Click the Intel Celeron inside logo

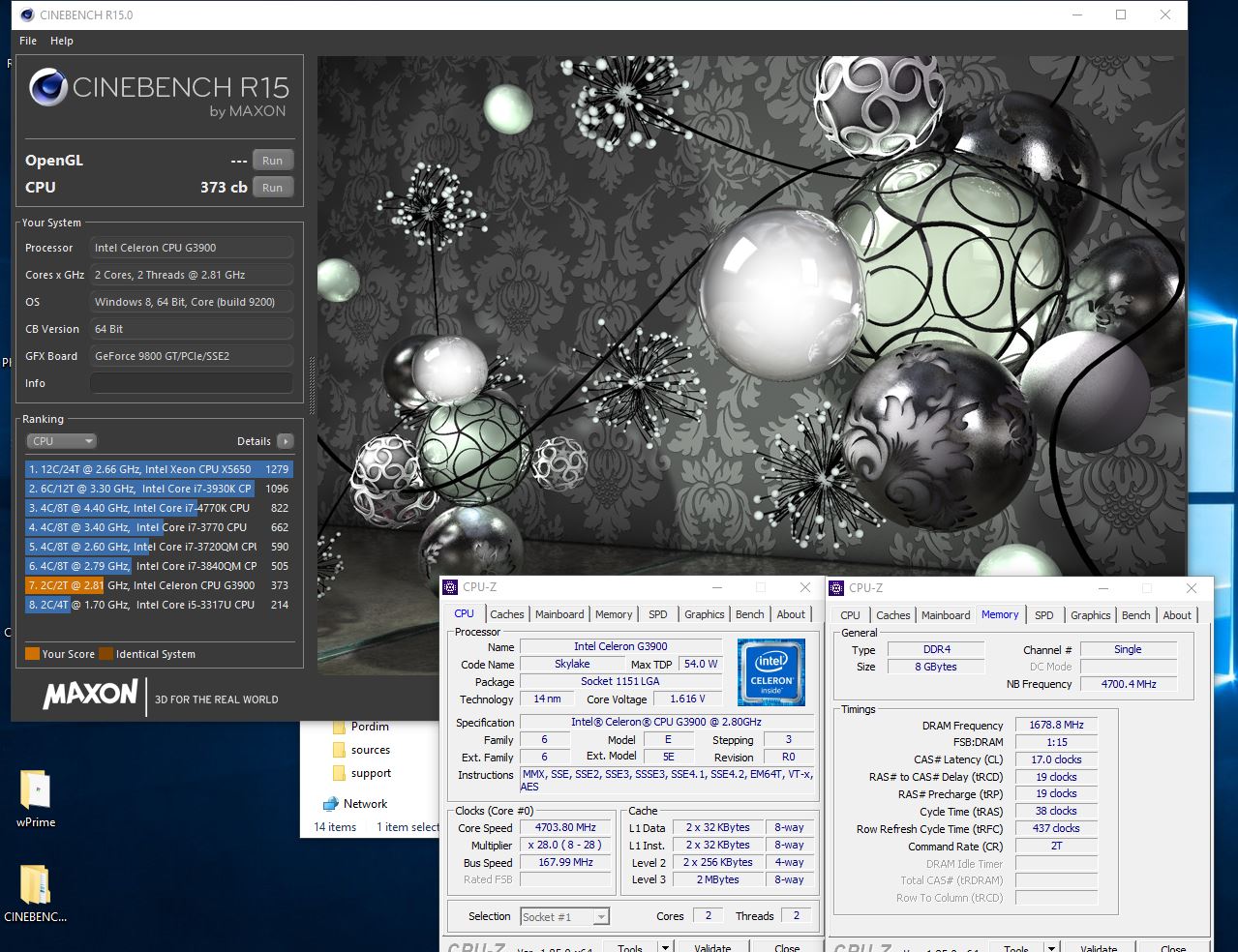point(771,671)
